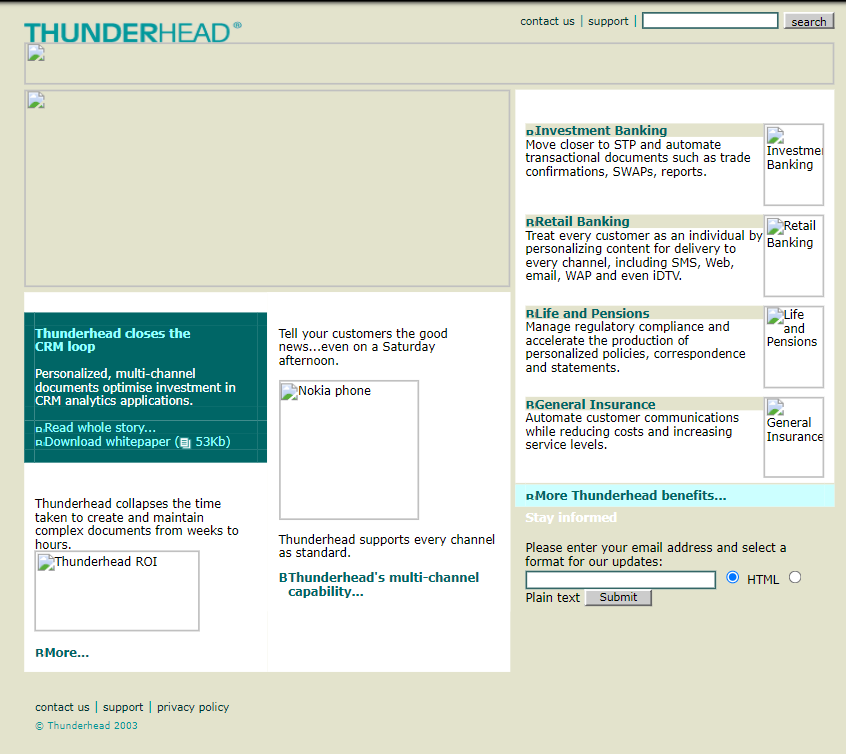Click the Submit button
This screenshot has width=846, height=754.
[x=618, y=597]
